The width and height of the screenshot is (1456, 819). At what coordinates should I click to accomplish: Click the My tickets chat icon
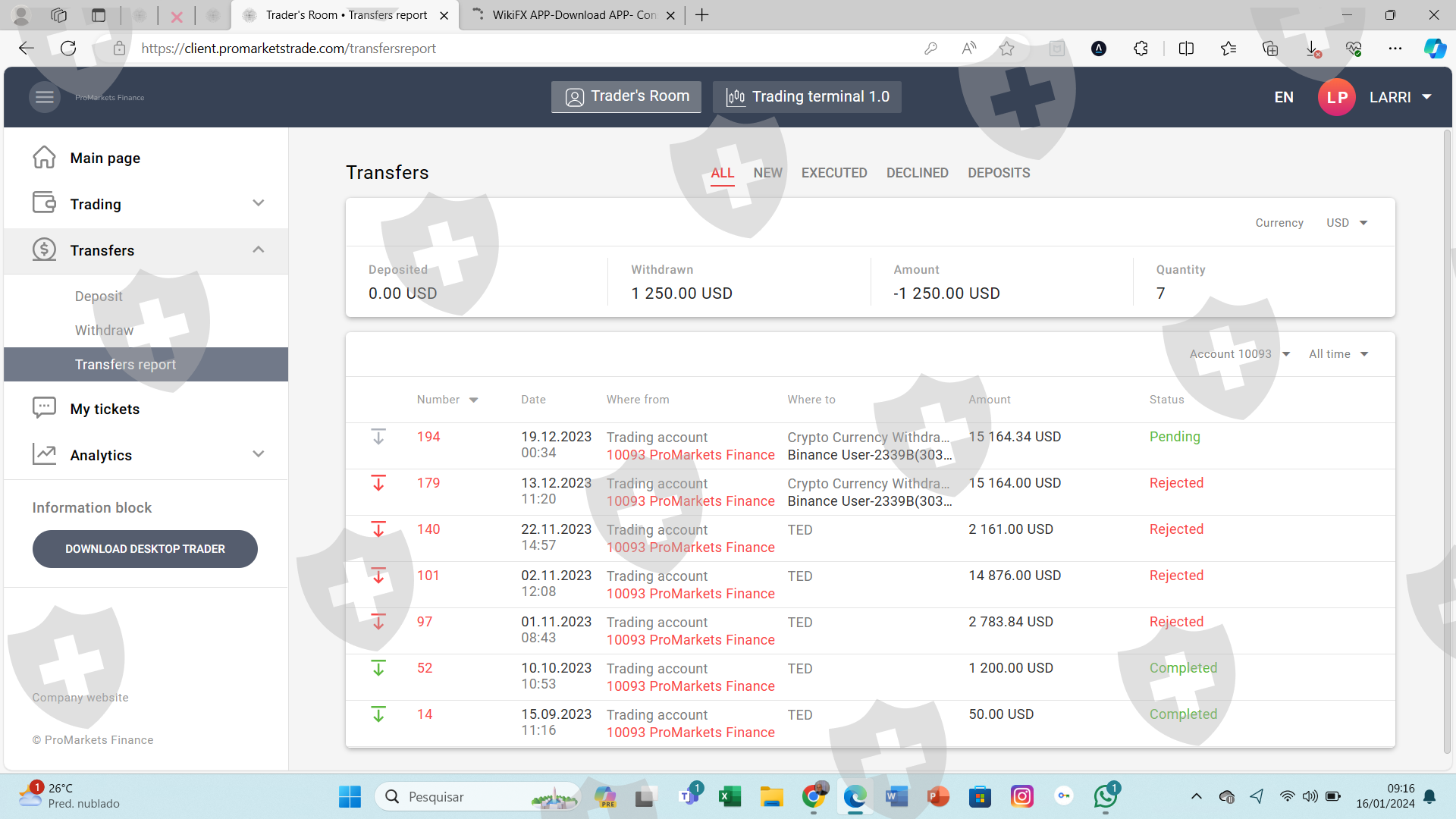(44, 408)
